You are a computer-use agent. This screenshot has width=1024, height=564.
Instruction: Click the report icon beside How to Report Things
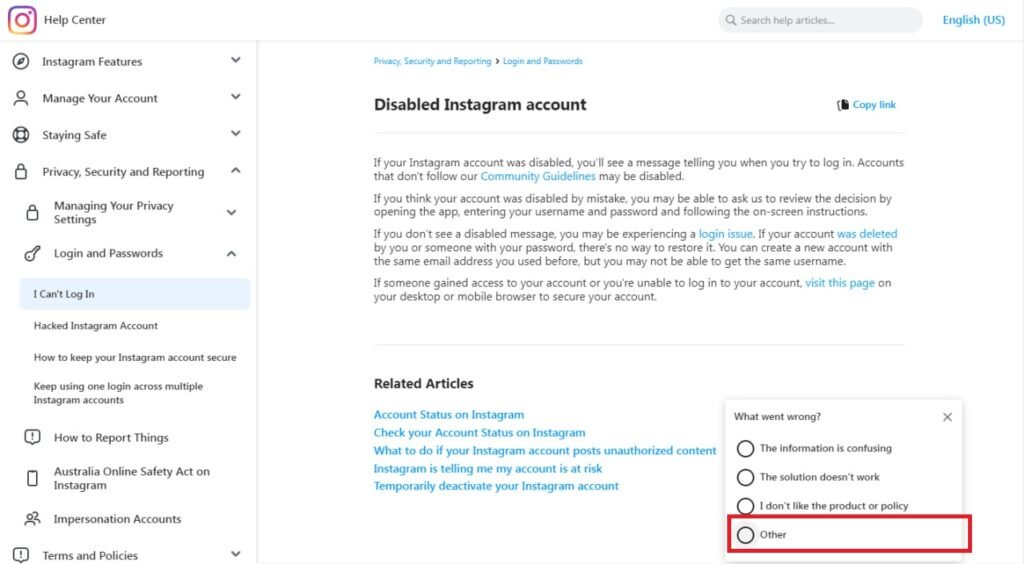click(x=33, y=437)
